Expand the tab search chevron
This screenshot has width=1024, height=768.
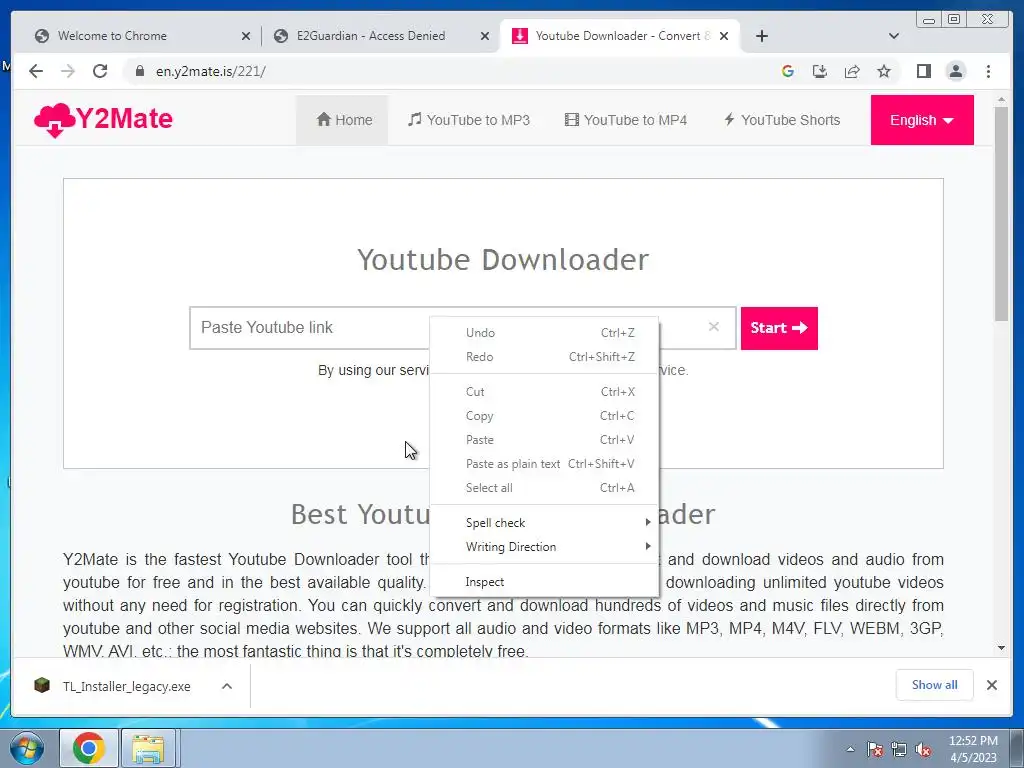[893, 36]
